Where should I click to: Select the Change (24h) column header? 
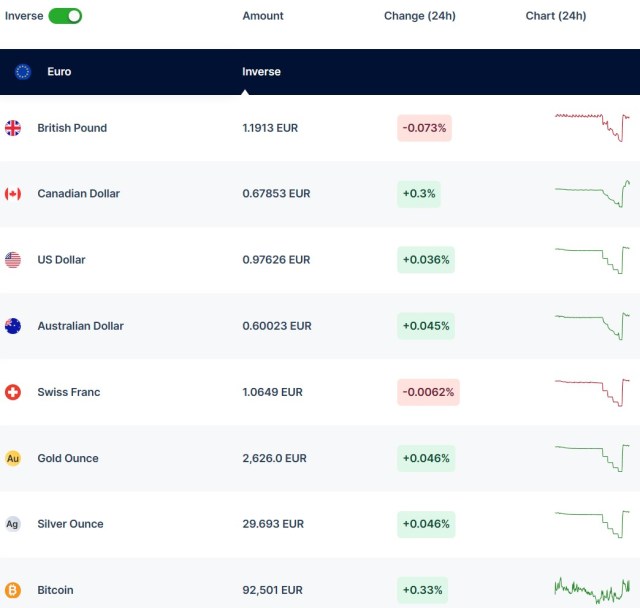point(418,16)
